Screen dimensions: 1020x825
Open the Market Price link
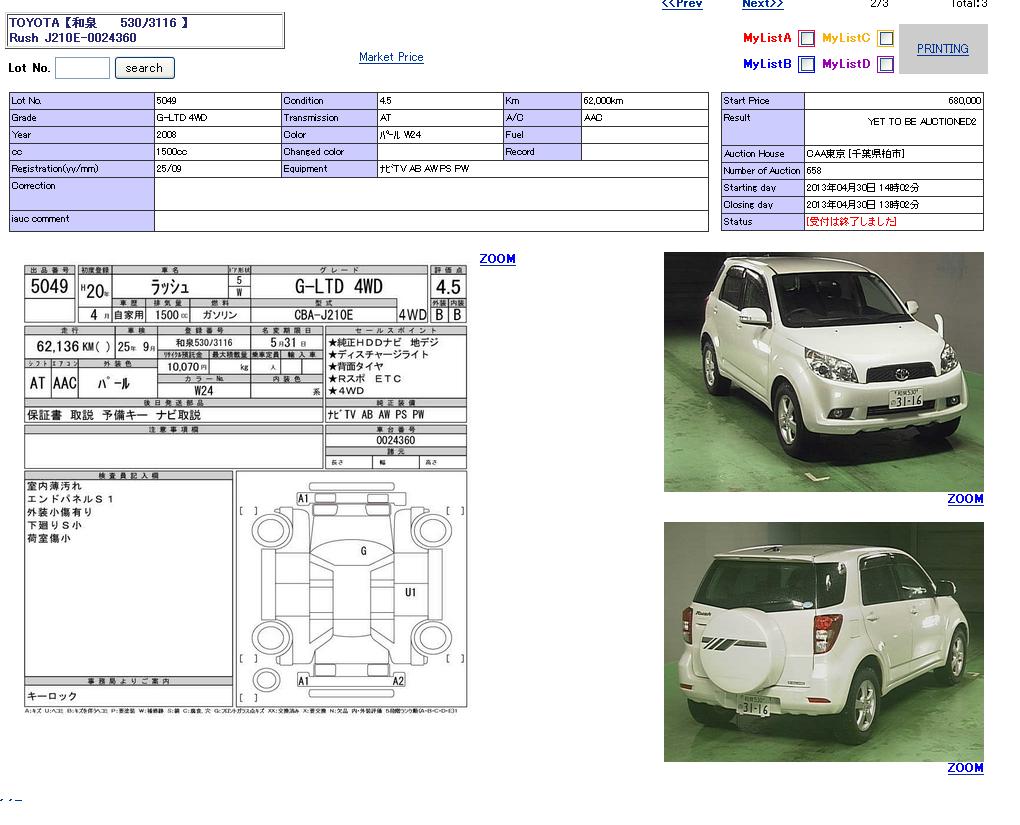391,57
